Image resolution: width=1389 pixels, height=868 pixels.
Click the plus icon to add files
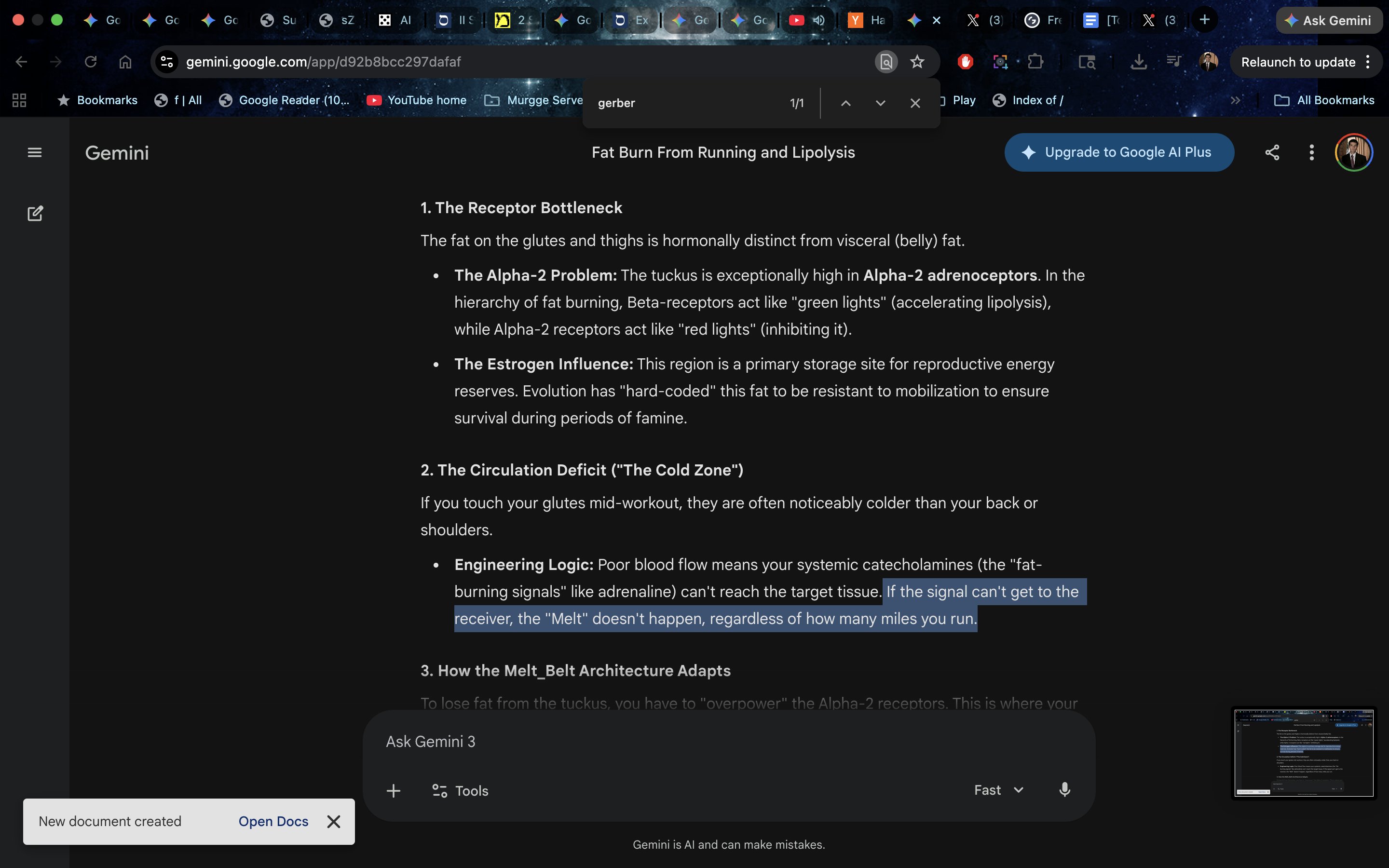393,790
